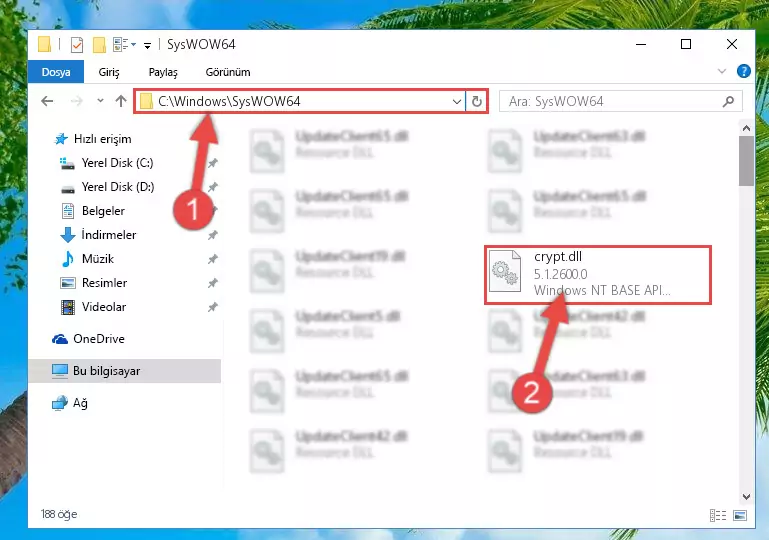This screenshot has width=769, height=540.
Task: Open the İndirmeler folder
Action: coord(98,235)
